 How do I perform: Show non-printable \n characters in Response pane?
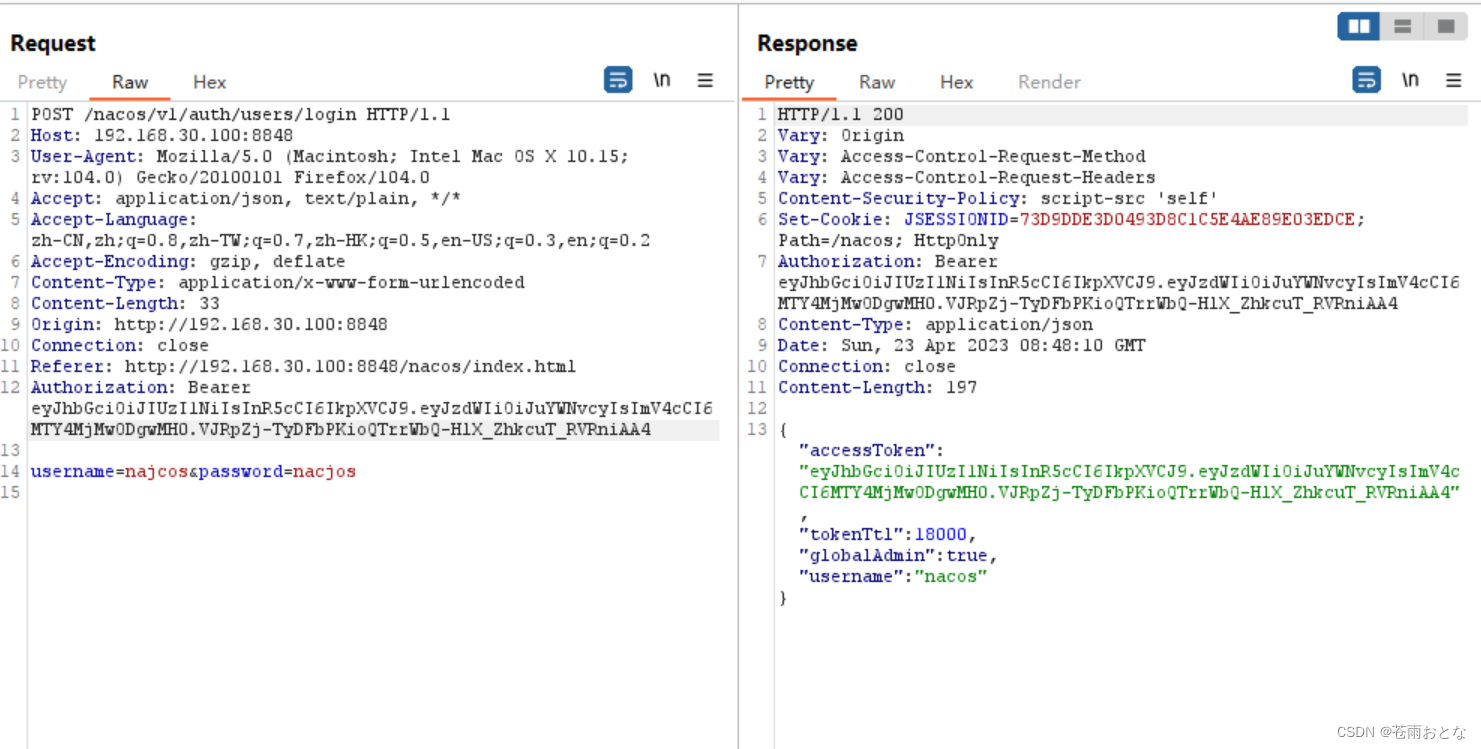1410,80
